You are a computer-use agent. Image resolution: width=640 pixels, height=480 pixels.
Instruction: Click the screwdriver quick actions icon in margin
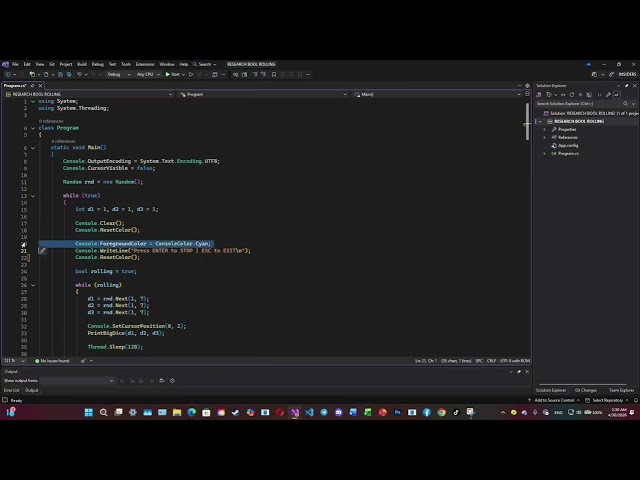(x=42, y=251)
